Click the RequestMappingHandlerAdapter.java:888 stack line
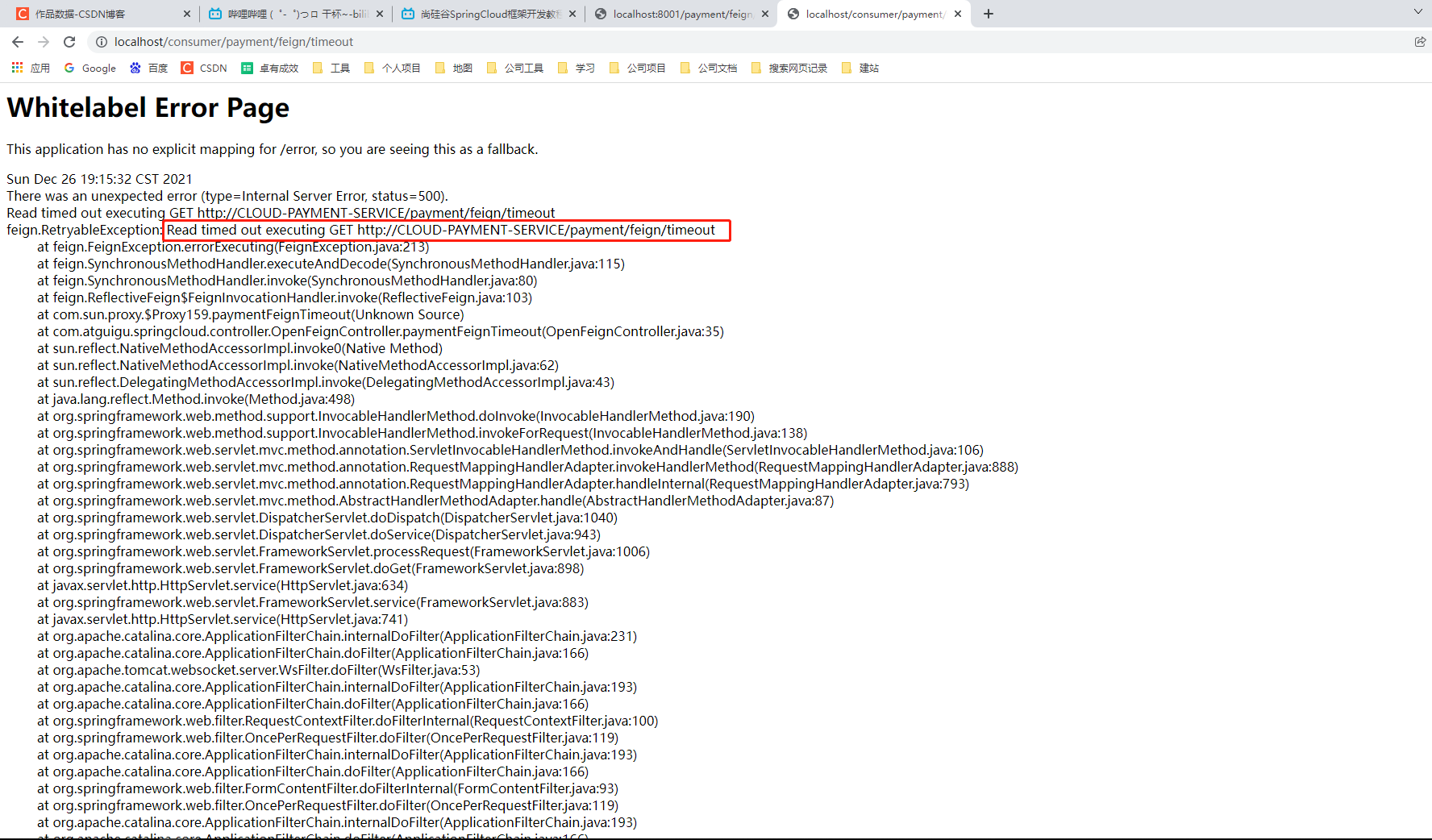Screen dimensions: 1432x840 [x=528, y=467]
